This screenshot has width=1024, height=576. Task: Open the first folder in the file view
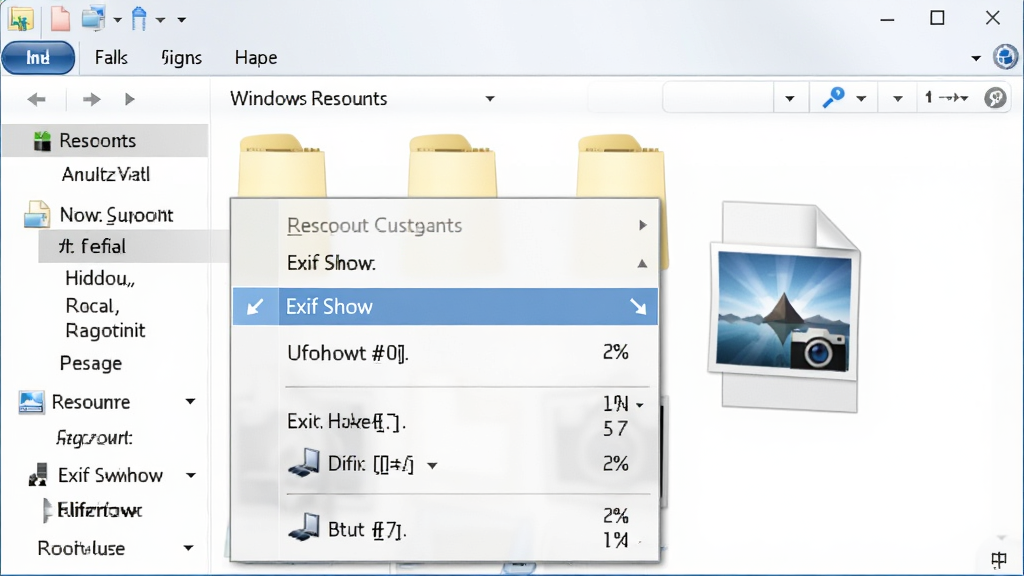click(x=282, y=166)
